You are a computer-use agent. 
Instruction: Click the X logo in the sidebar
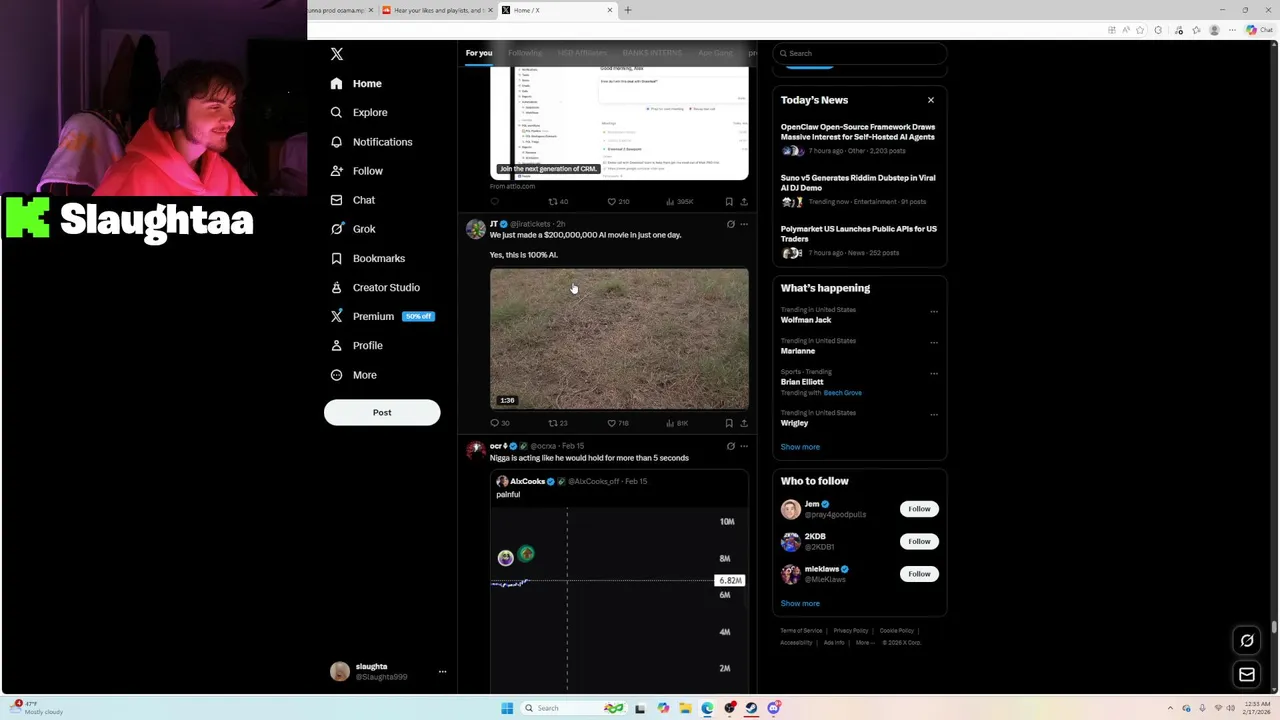point(337,54)
